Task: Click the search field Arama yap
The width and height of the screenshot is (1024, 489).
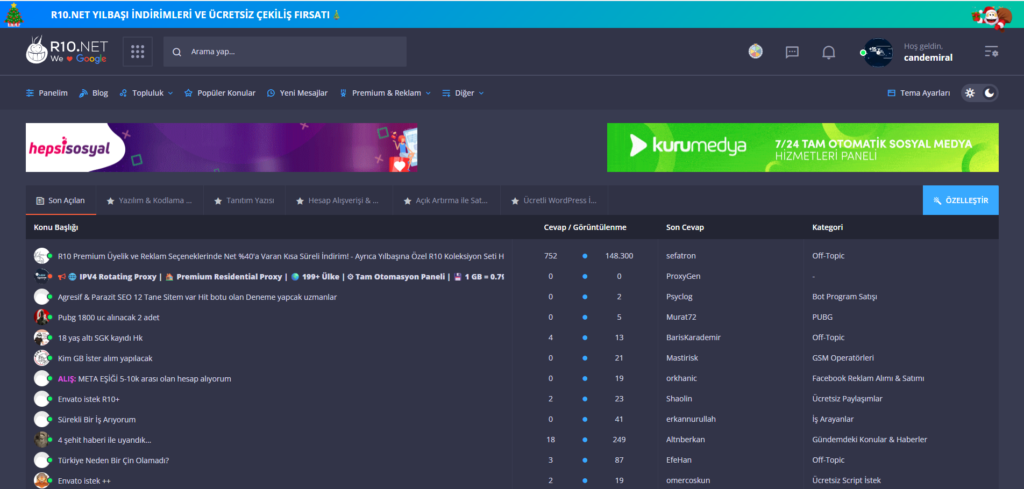Action: [290, 52]
